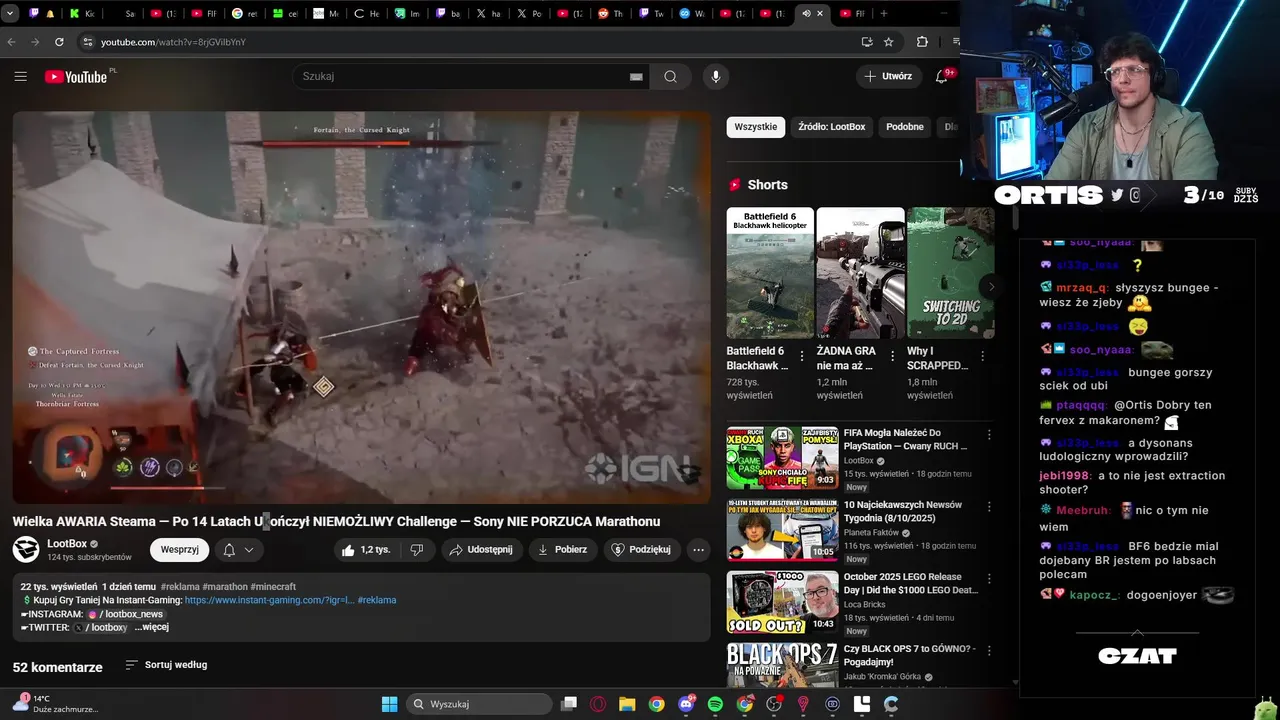The width and height of the screenshot is (1280, 720).
Task: Reload the page with browser refresh icon
Action: 59,42
